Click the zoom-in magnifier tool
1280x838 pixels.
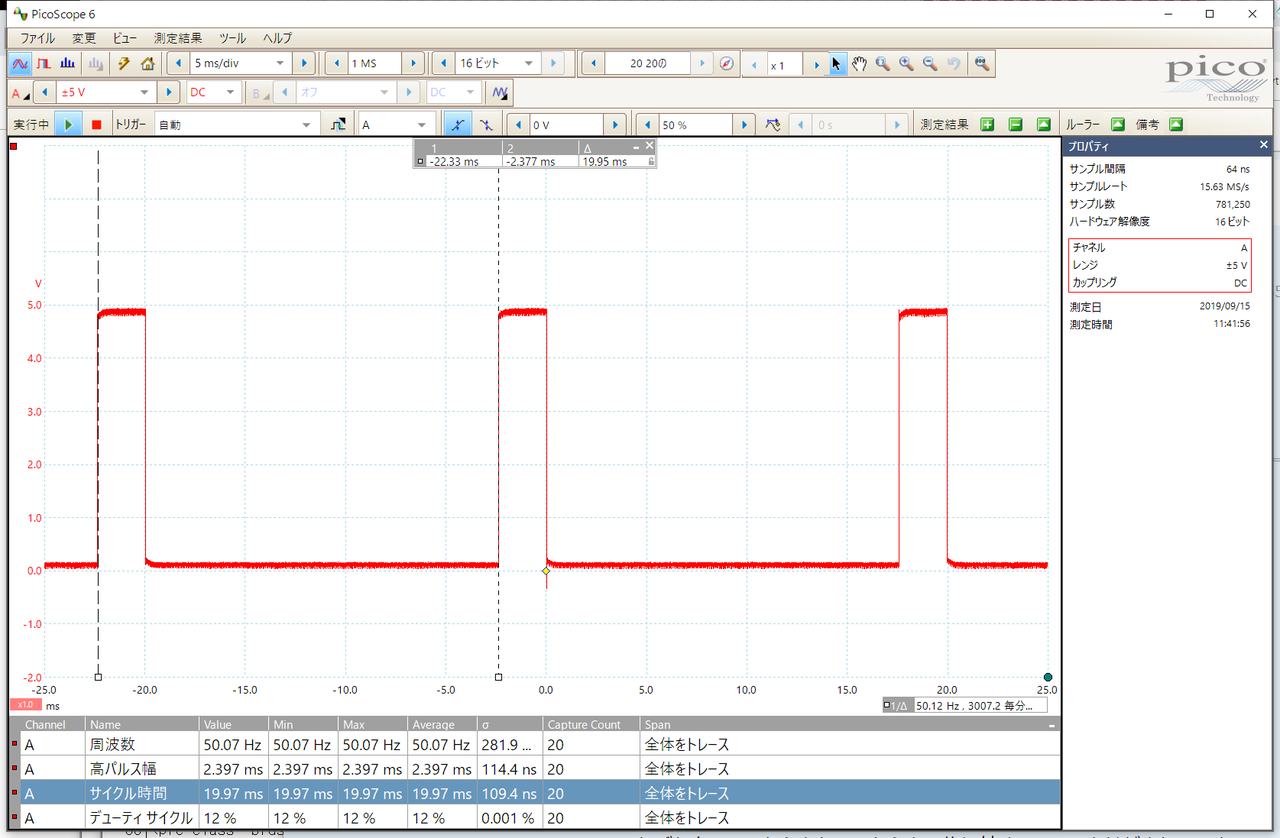point(906,63)
